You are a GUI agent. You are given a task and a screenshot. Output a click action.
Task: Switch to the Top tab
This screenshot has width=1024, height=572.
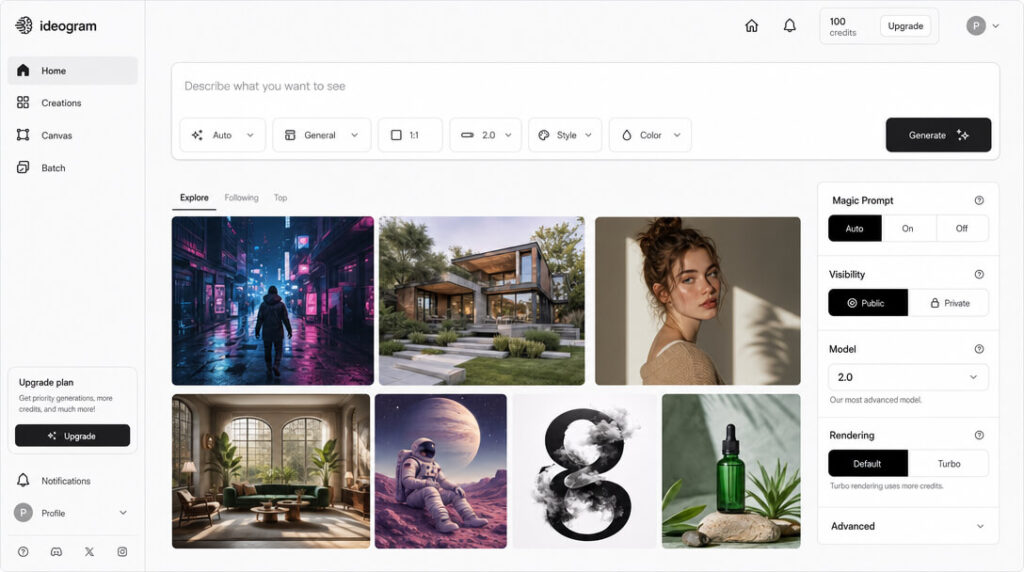280,198
